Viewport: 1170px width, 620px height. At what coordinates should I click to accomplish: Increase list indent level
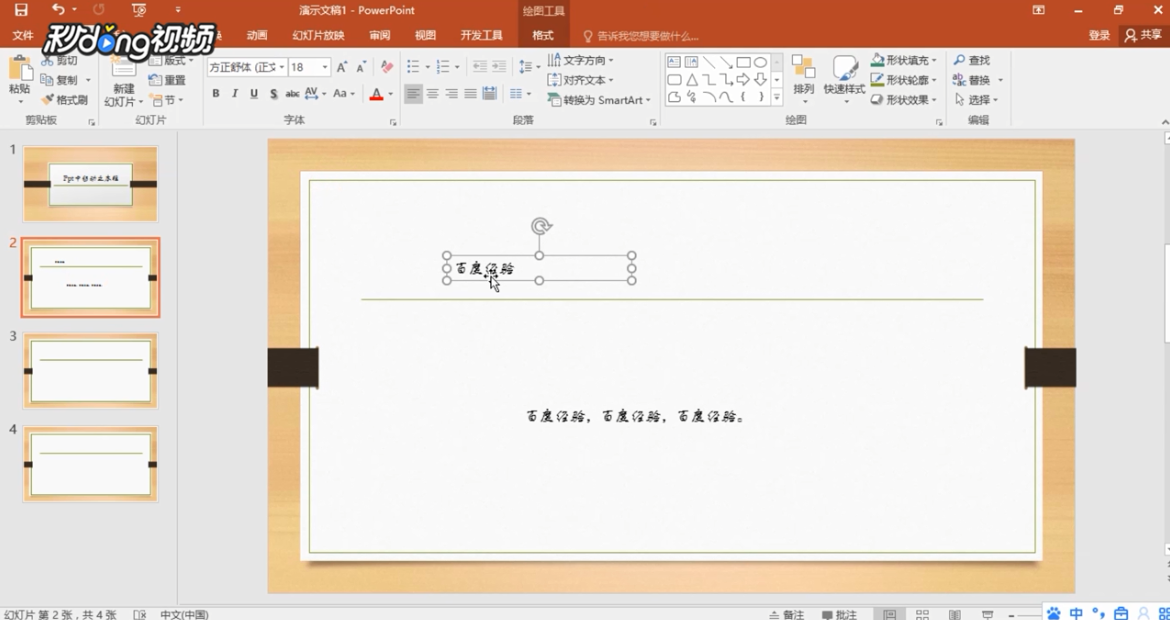pyautogui.click(x=500, y=67)
